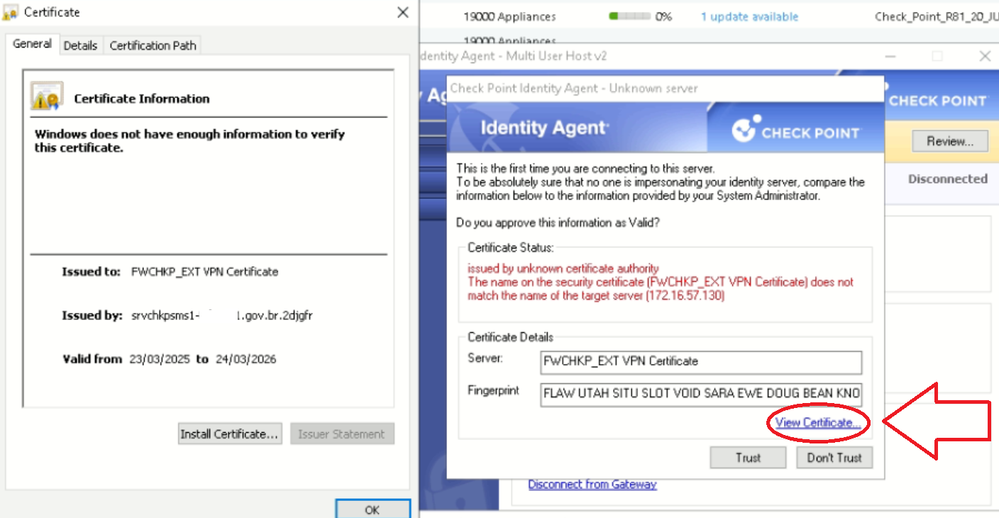The width and height of the screenshot is (999, 518).
Task: Open the 1 update available link
Action: point(749,17)
